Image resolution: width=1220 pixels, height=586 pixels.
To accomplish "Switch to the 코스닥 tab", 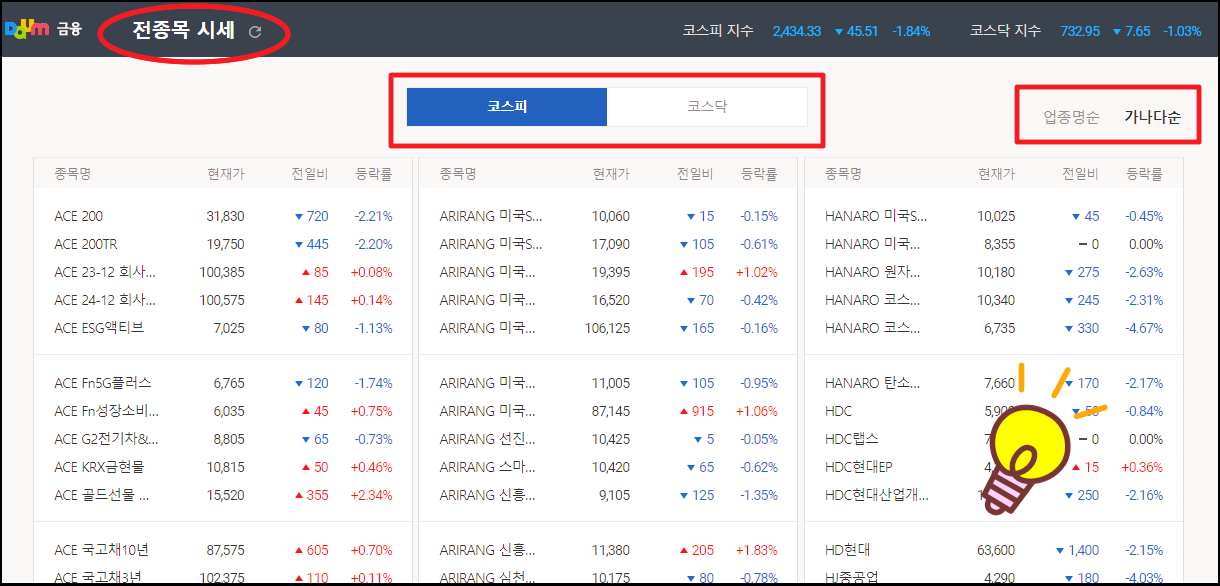I will (x=707, y=107).
